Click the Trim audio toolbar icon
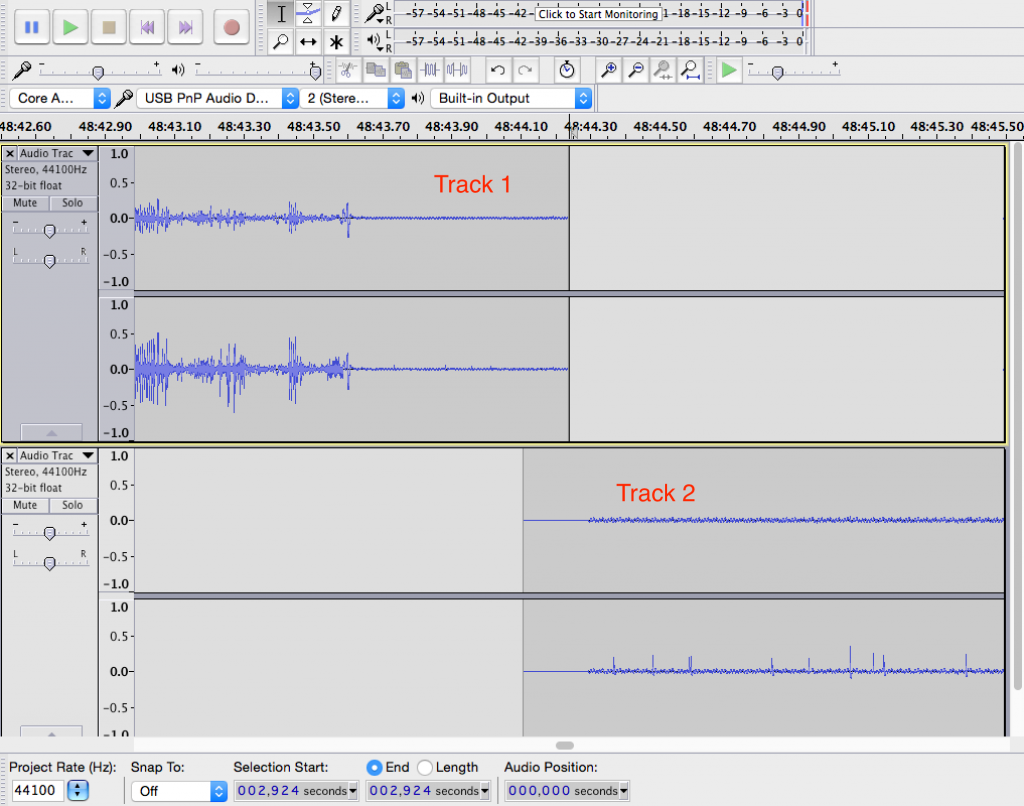 point(431,70)
